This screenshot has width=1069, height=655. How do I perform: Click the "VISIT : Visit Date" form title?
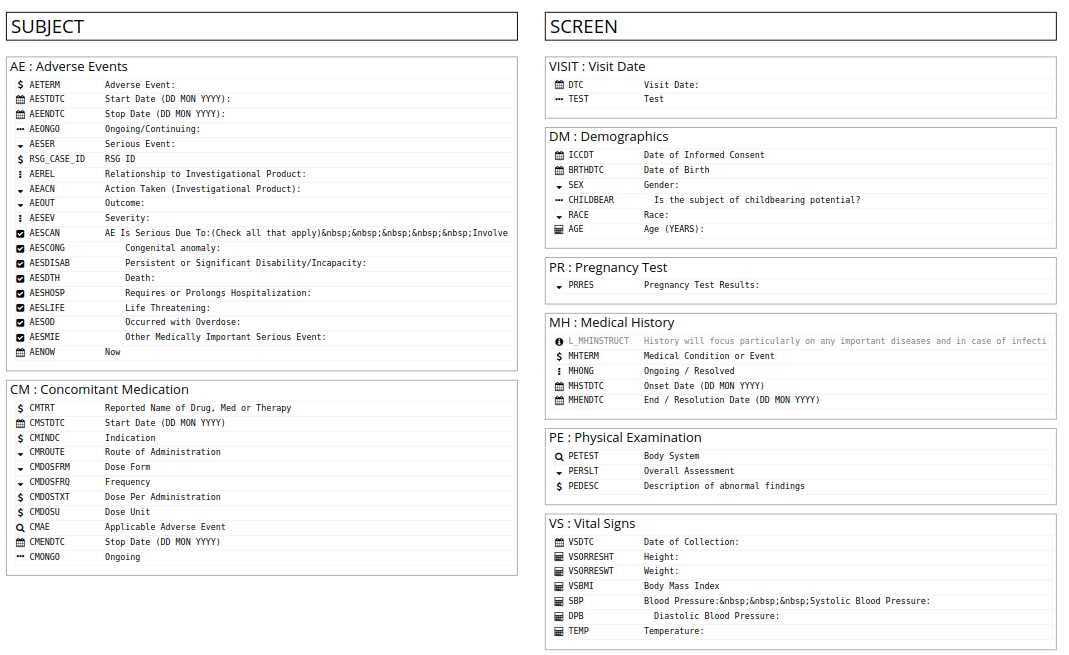tap(597, 67)
